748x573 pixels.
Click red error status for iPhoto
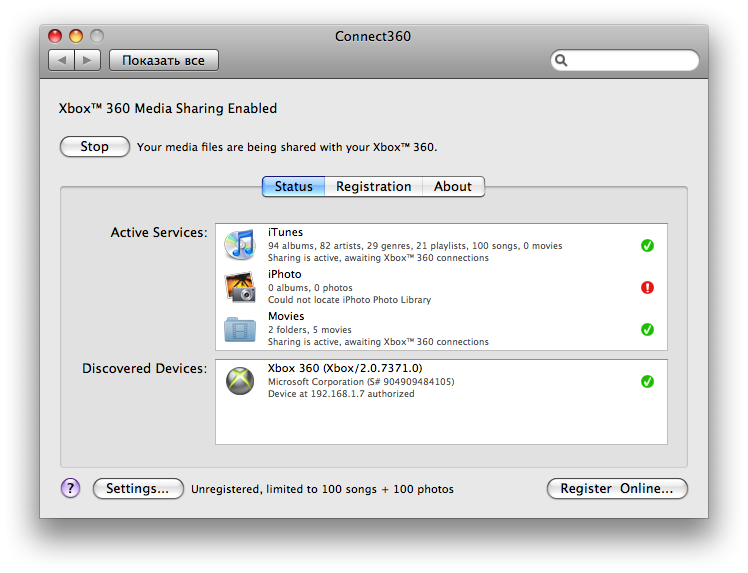pyautogui.click(x=647, y=288)
